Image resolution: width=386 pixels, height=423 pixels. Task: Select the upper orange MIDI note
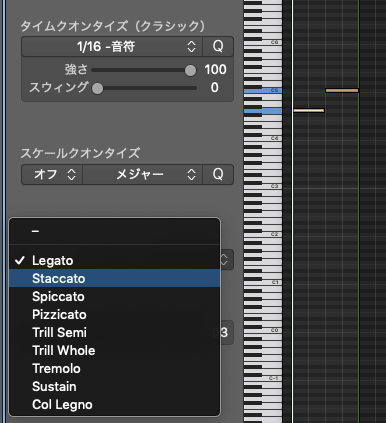pos(342,90)
